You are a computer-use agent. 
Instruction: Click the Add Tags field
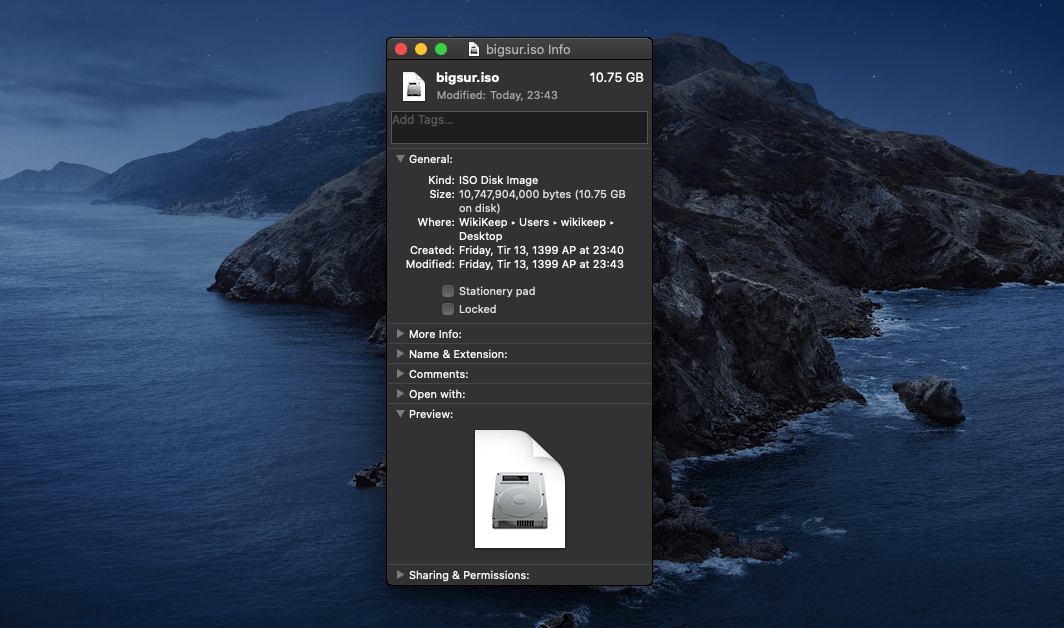click(519, 128)
